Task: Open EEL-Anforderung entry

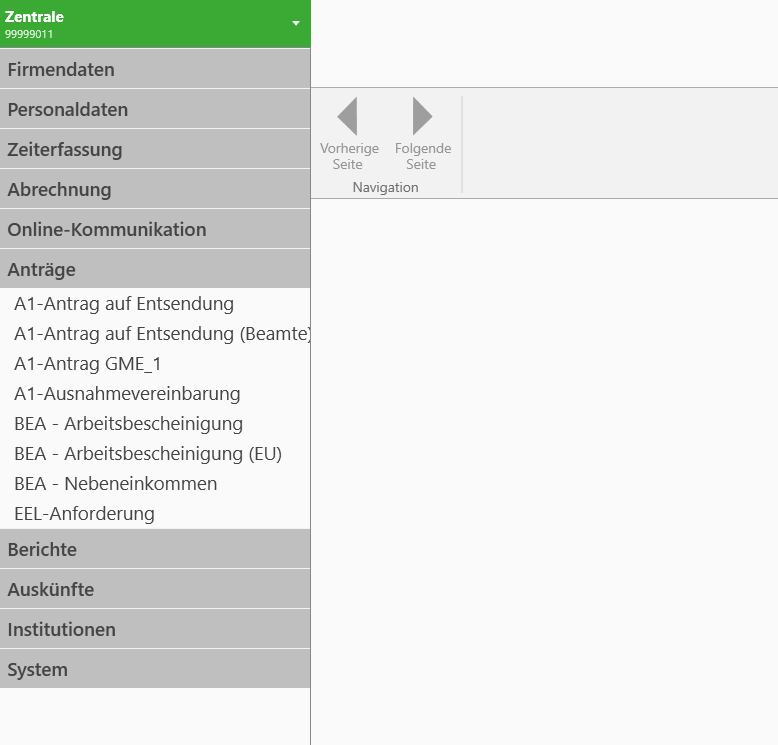Action: 84,514
